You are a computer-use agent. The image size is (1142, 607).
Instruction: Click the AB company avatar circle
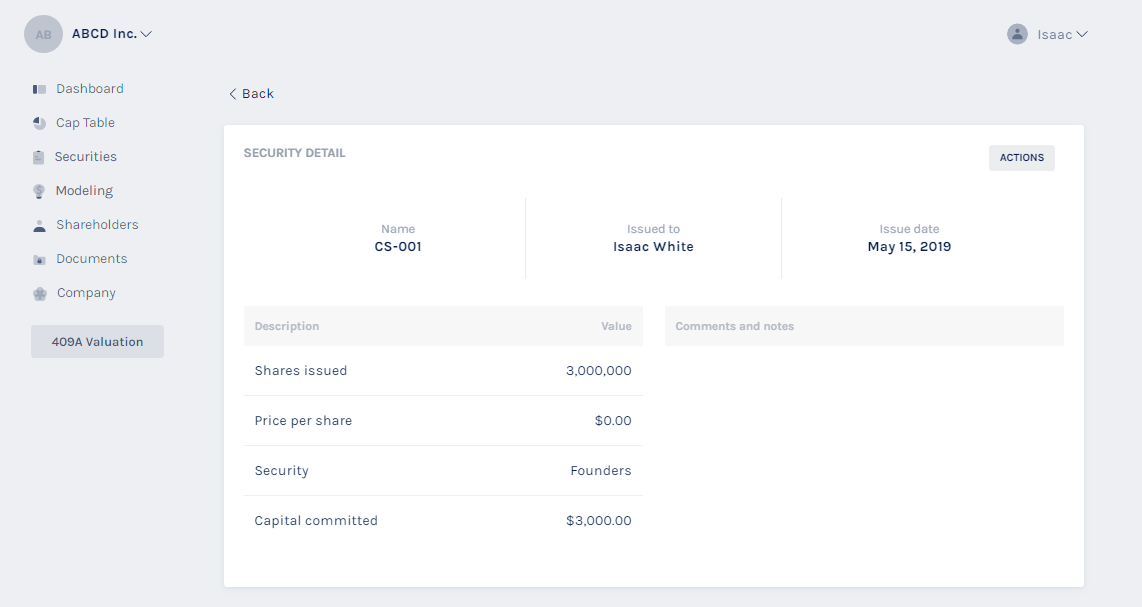point(43,34)
